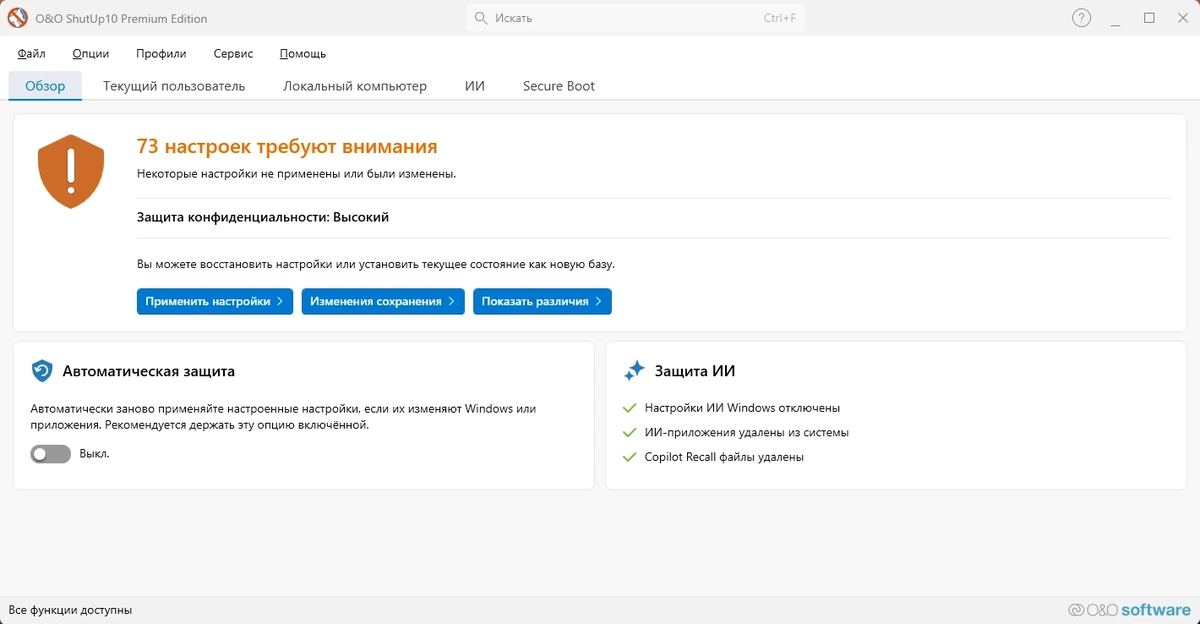Open the Профили menu
Image resolution: width=1200 pixels, height=624 pixels.
pyautogui.click(x=161, y=54)
